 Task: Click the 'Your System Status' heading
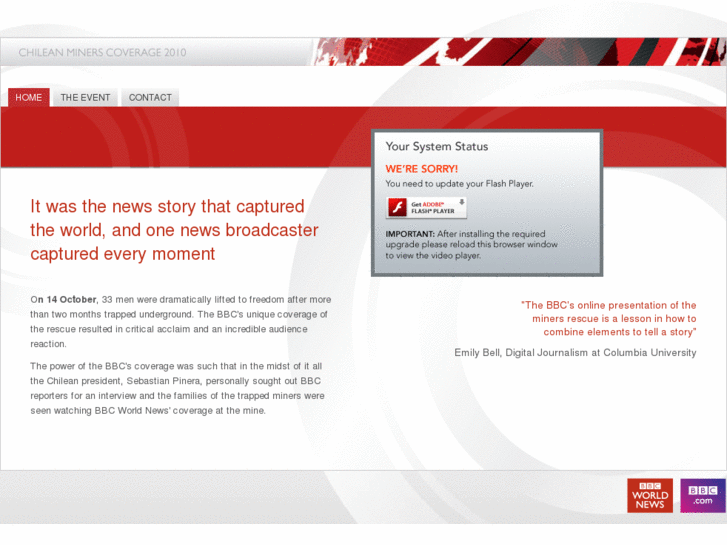pyautogui.click(x=437, y=147)
